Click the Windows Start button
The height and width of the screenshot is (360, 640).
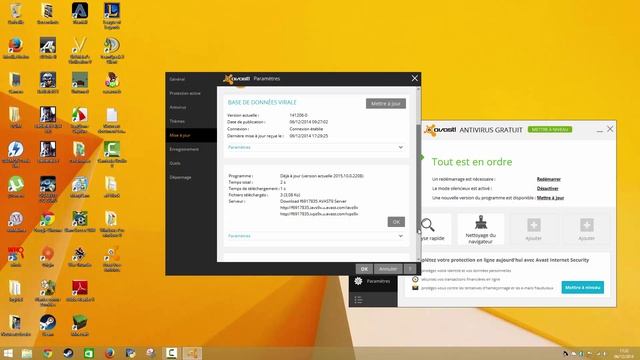(8, 353)
